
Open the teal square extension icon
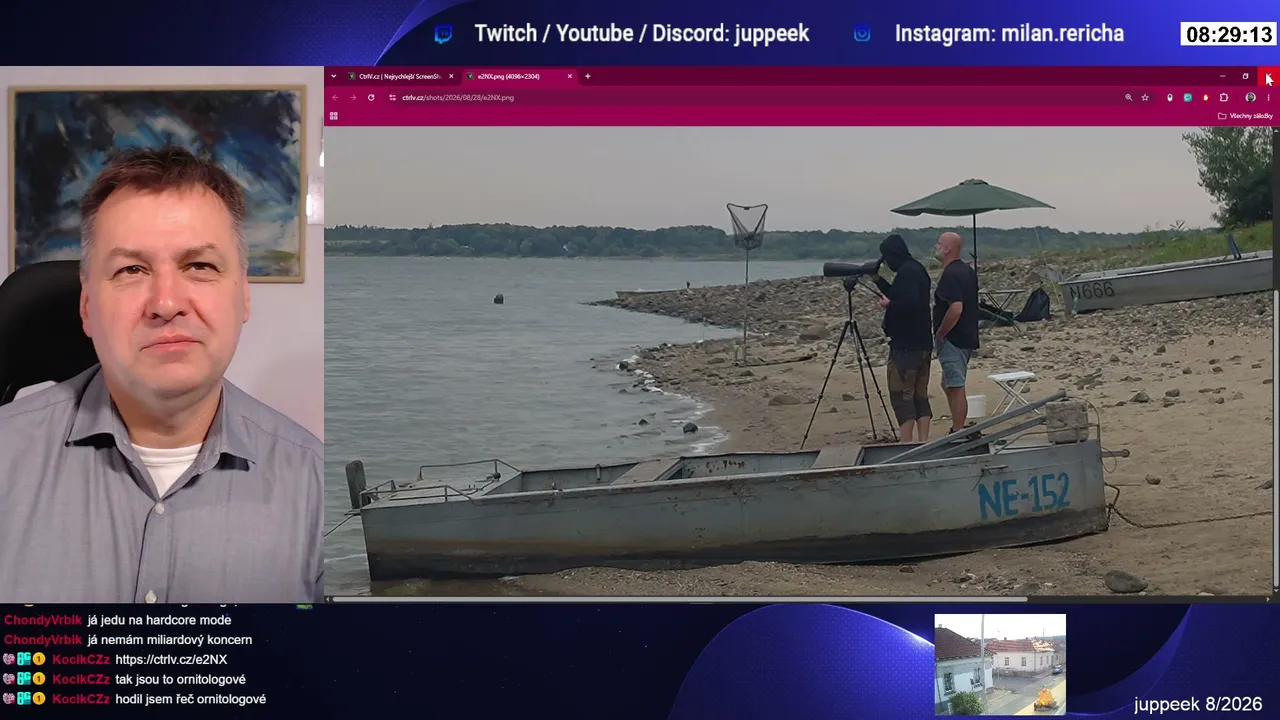(1188, 98)
